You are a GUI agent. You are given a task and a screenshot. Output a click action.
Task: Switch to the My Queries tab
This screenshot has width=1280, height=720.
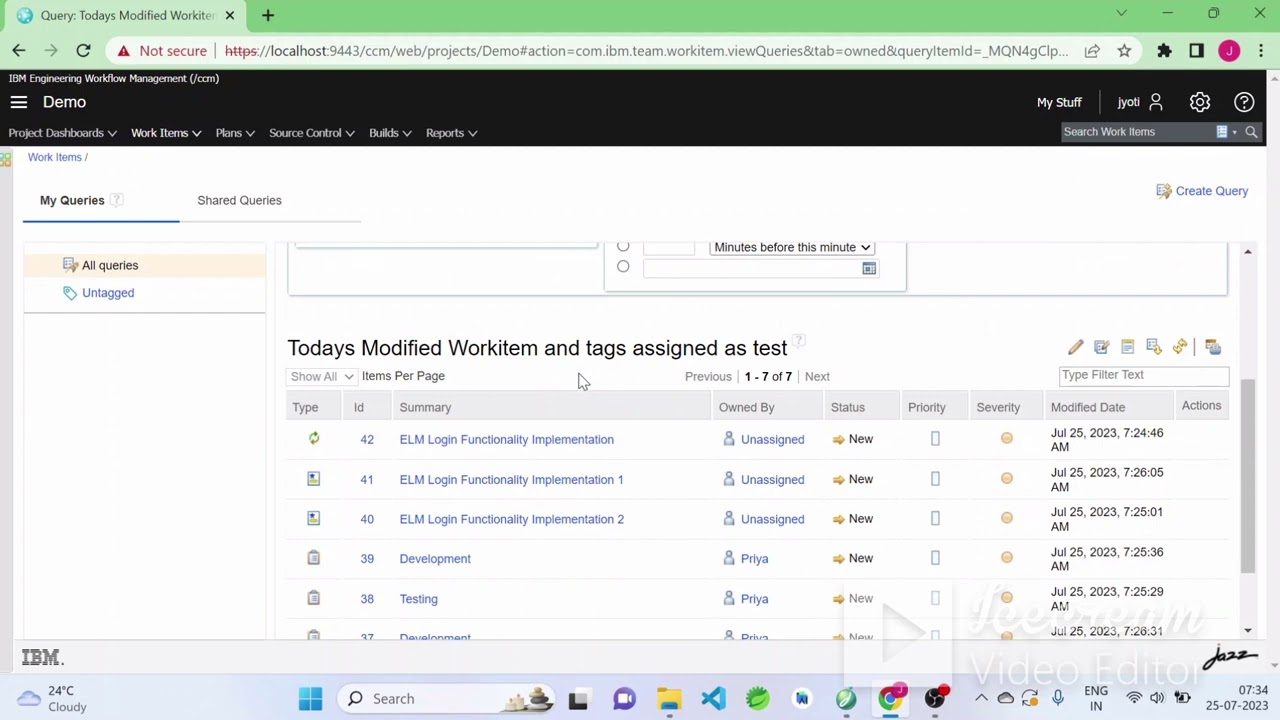72,200
